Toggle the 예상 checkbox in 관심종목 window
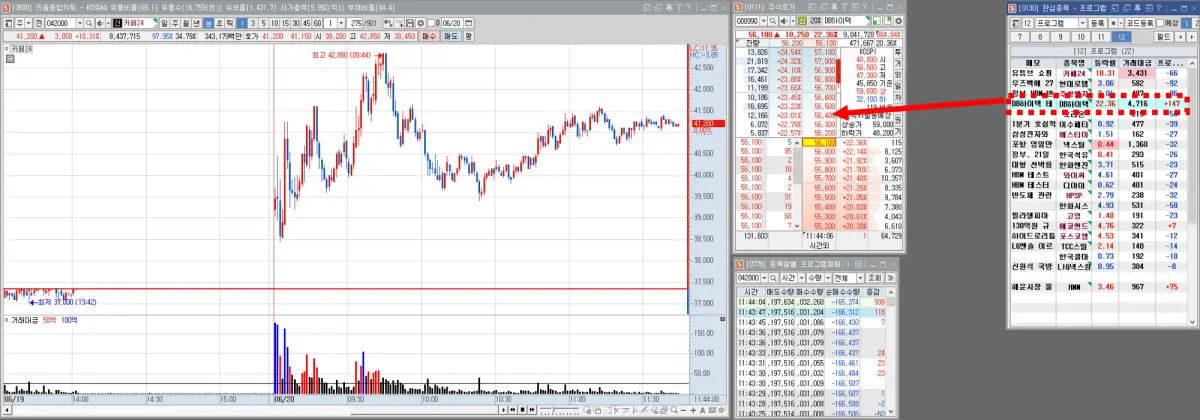 click(x=1159, y=23)
